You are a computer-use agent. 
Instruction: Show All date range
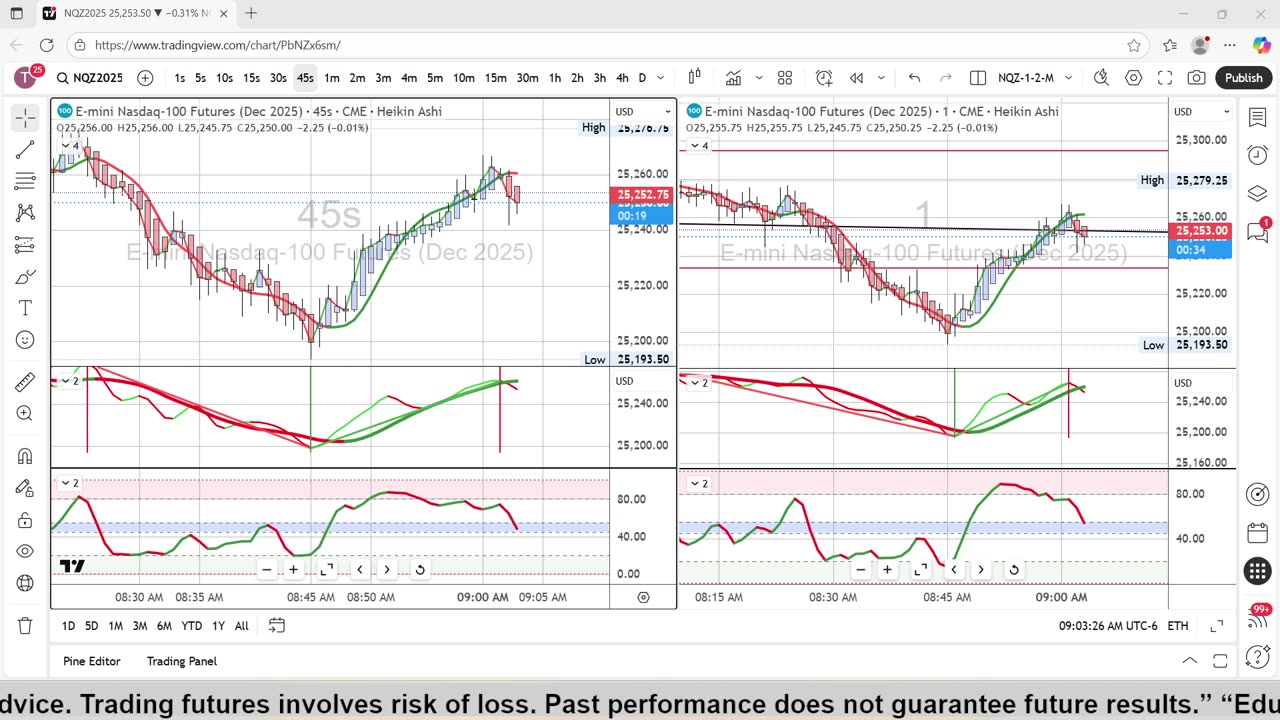click(x=242, y=626)
